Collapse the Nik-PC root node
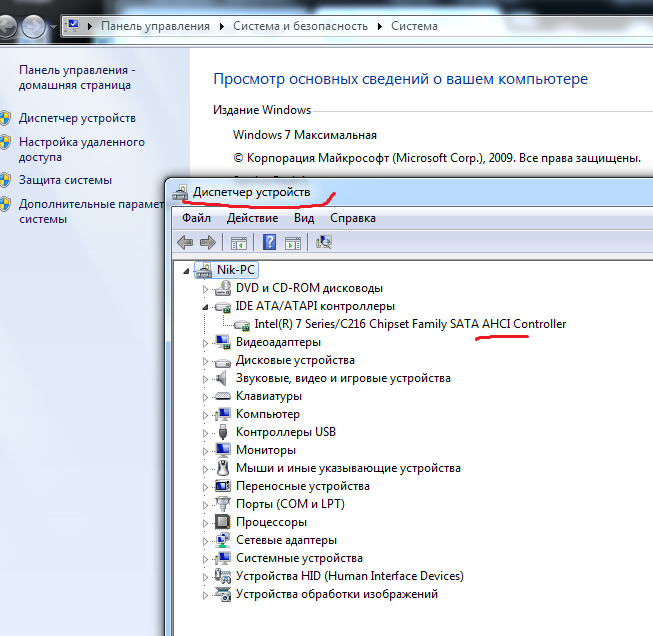 coord(186,271)
